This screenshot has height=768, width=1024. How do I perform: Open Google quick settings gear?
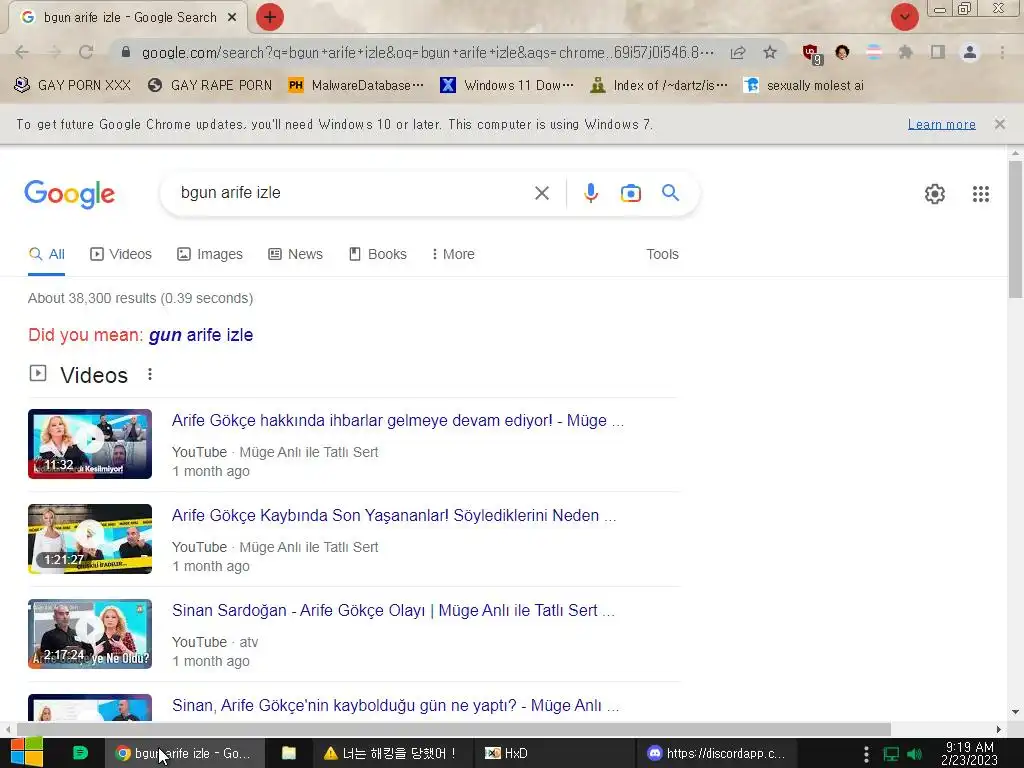[935, 193]
